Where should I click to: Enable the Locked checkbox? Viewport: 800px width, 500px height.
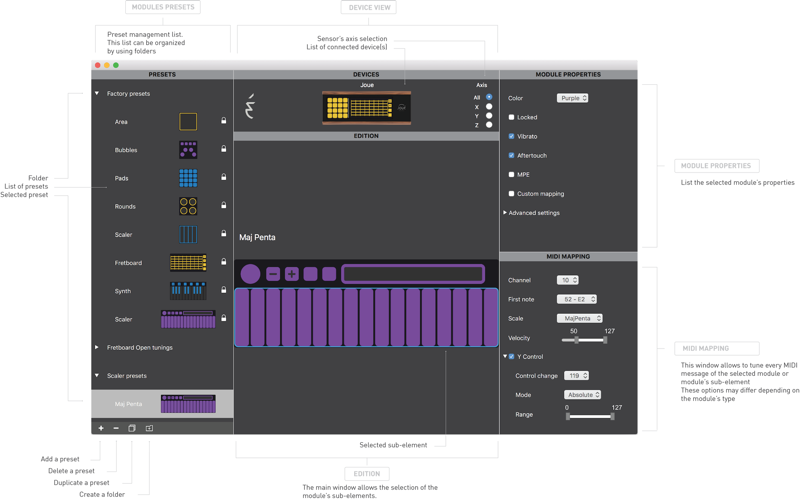pyautogui.click(x=511, y=117)
